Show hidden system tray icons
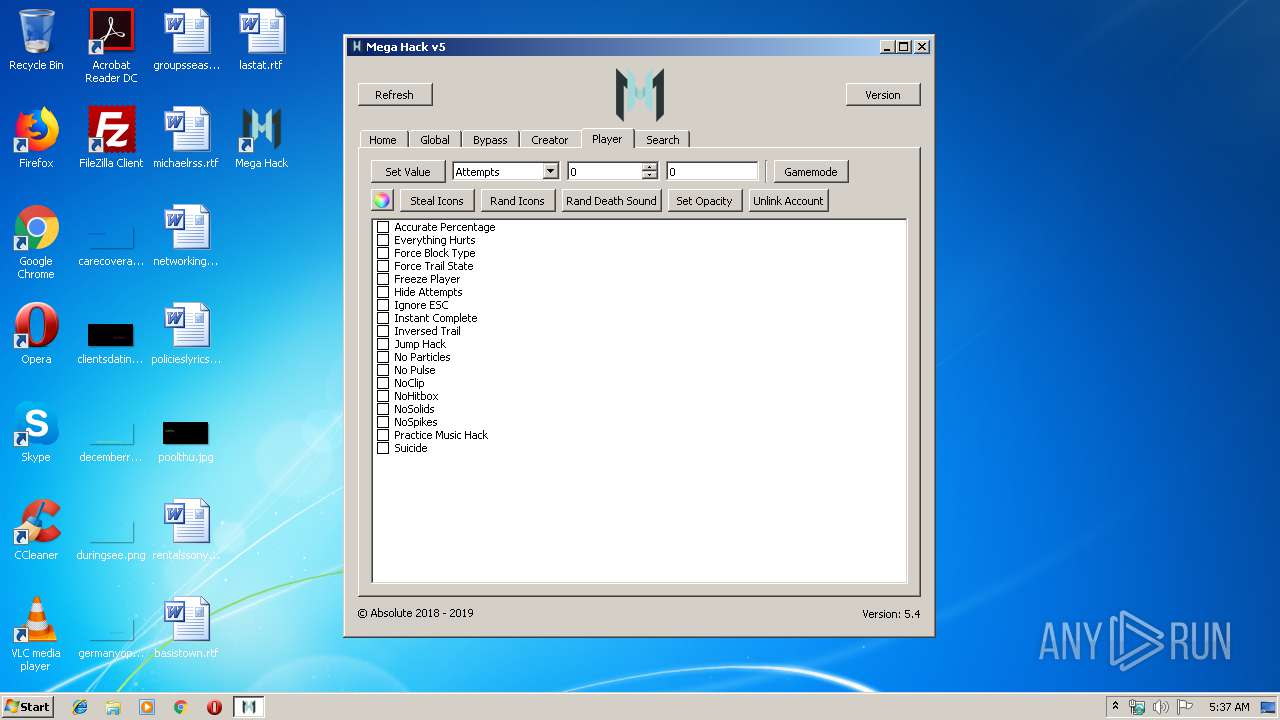This screenshot has height=720, width=1280. pos(1115,707)
